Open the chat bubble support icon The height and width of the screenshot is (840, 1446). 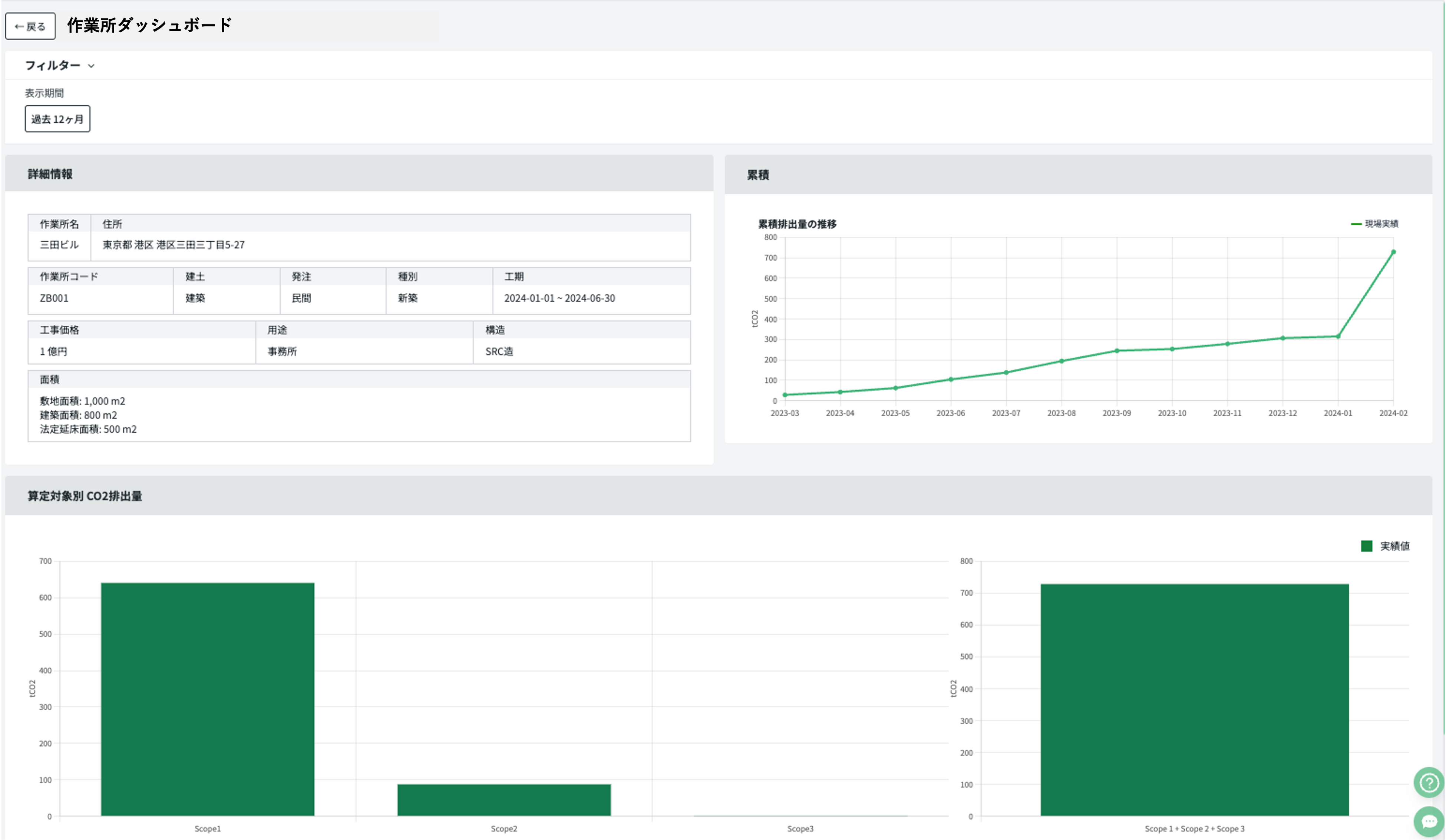coord(1428,821)
